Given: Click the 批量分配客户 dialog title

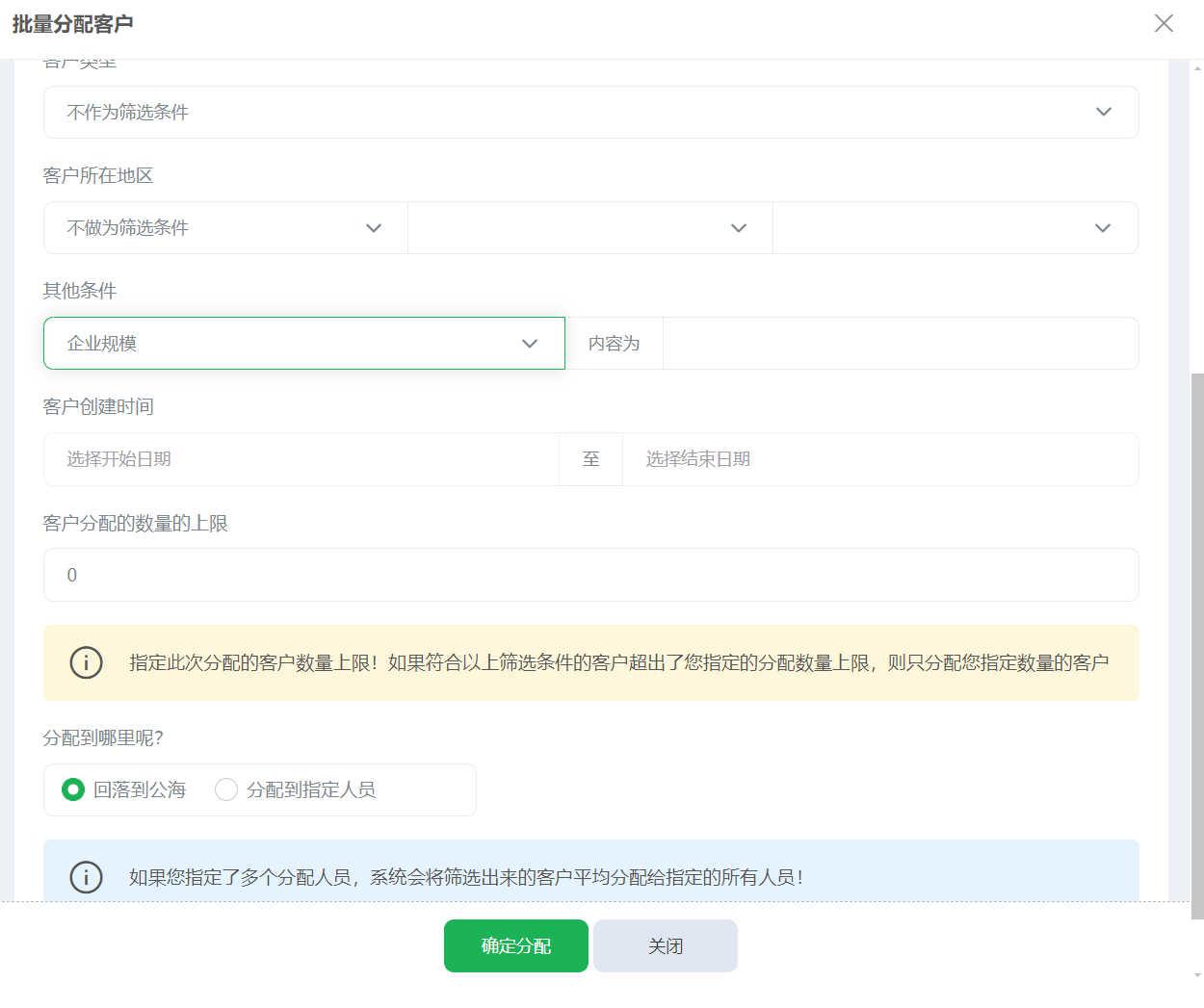Looking at the screenshot, I should pos(72,26).
